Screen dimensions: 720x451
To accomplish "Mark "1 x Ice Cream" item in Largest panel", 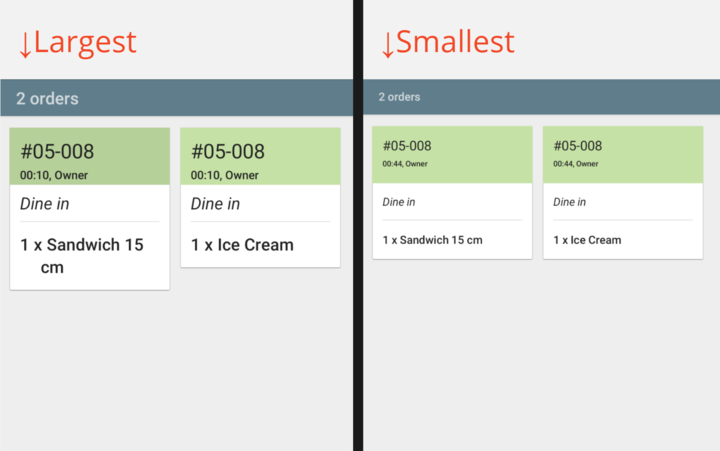I will tap(242, 245).
